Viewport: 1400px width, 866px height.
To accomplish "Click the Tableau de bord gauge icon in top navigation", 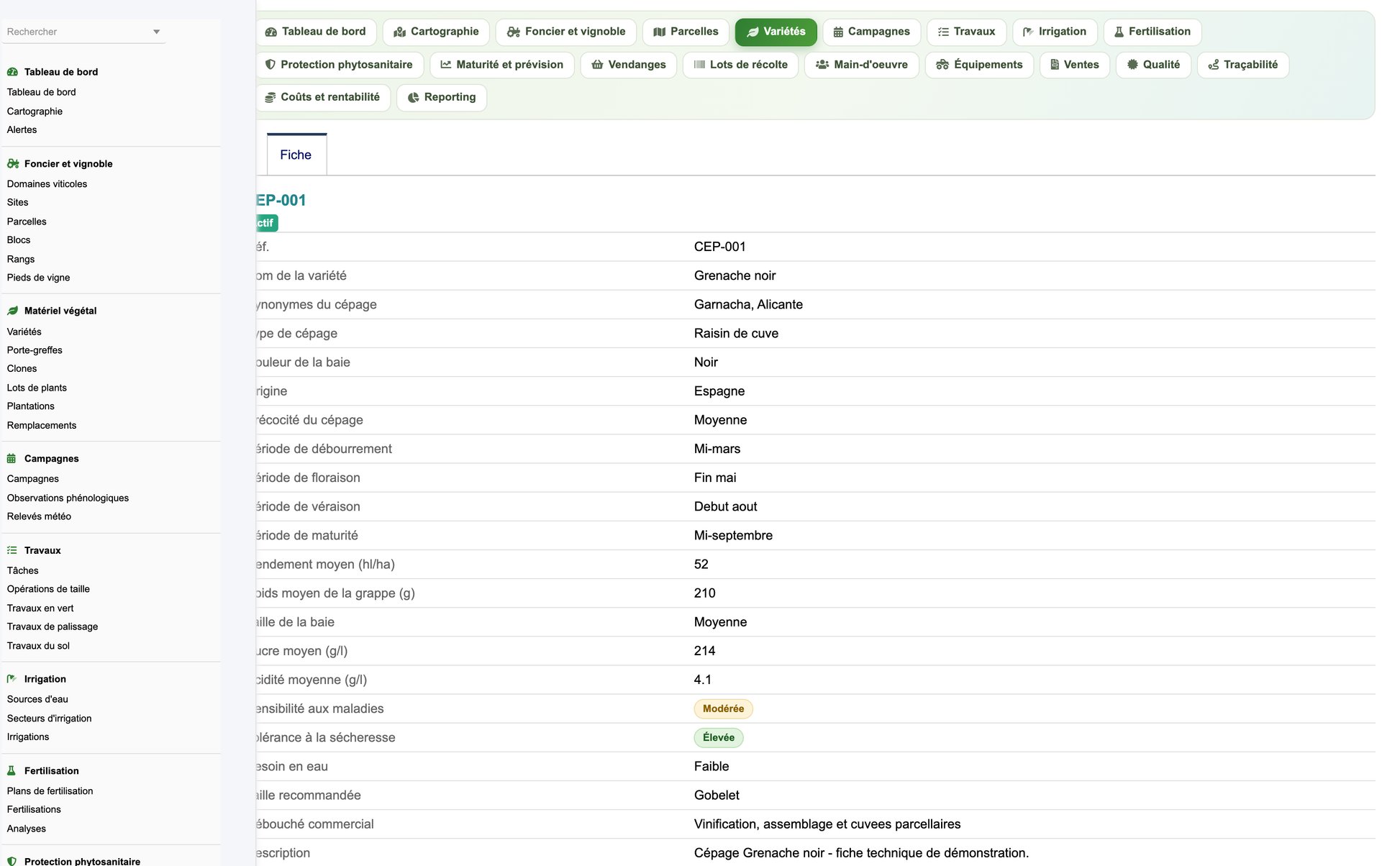I will click(x=271, y=32).
